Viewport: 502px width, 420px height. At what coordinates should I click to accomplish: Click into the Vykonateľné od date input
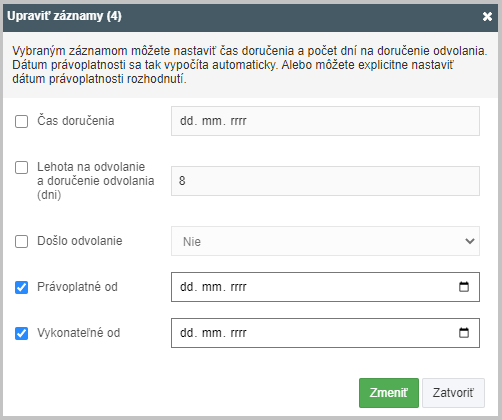[325, 333]
